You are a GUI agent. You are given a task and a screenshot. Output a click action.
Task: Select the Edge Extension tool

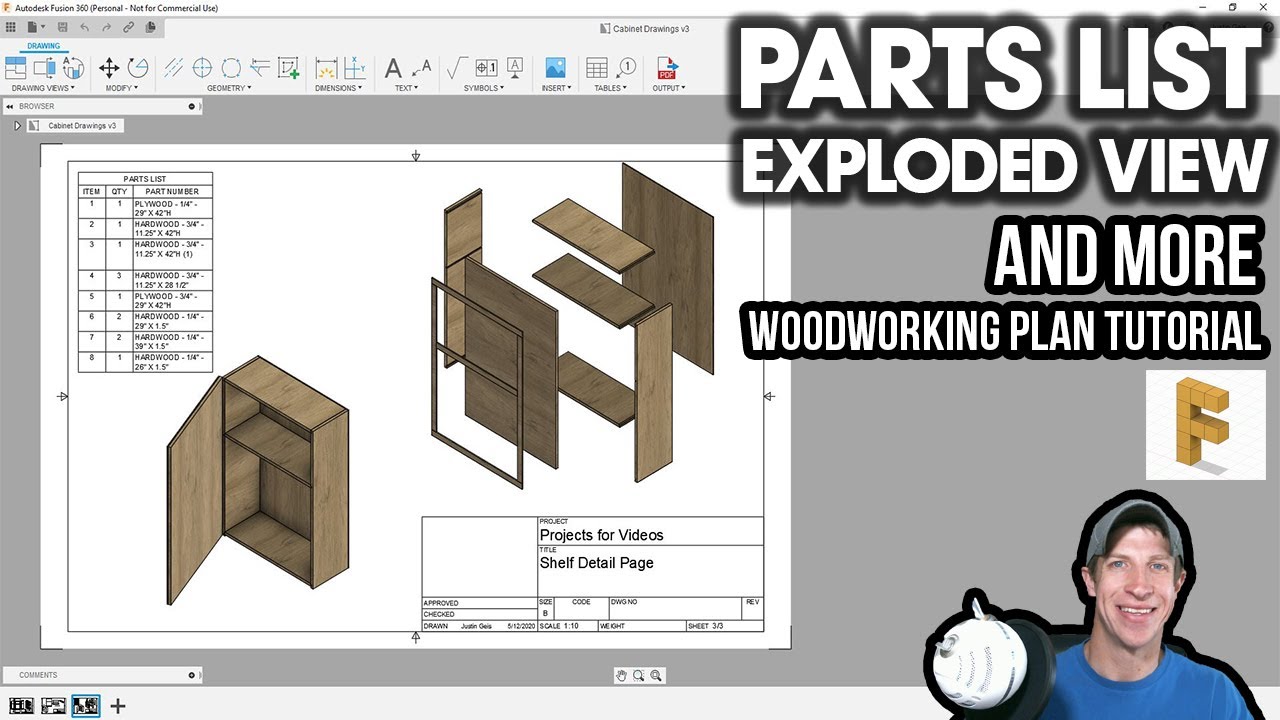click(x=260, y=68)
